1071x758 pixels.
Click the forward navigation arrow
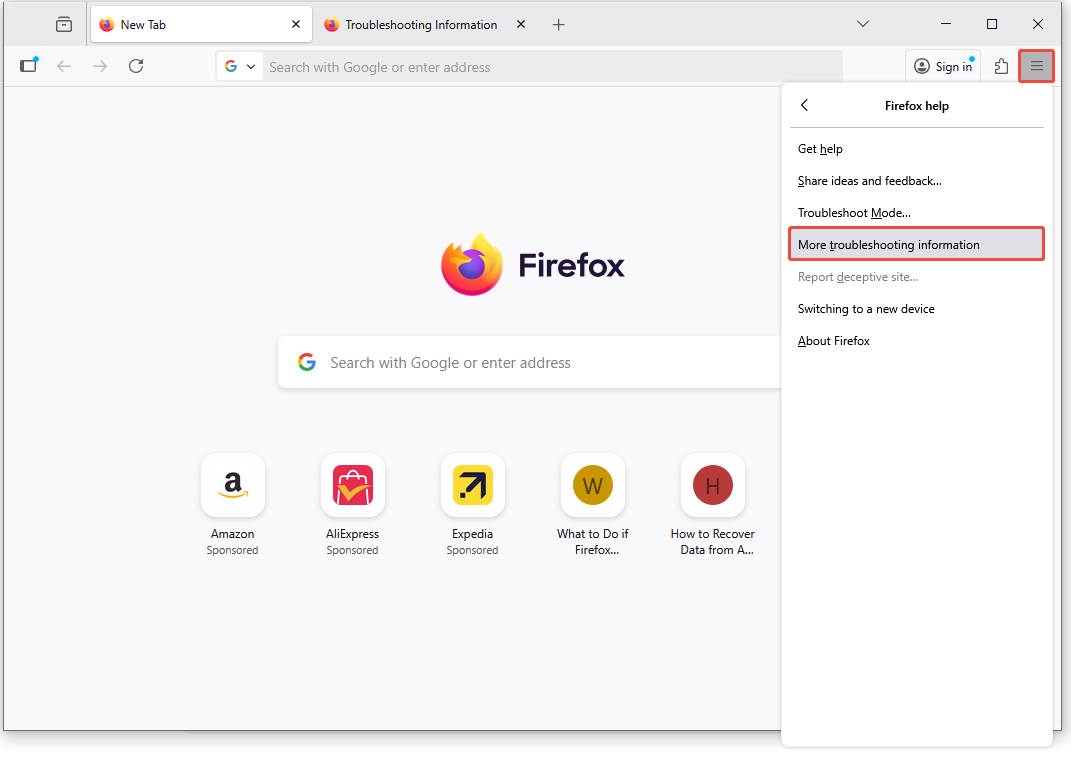coord(99,66)
